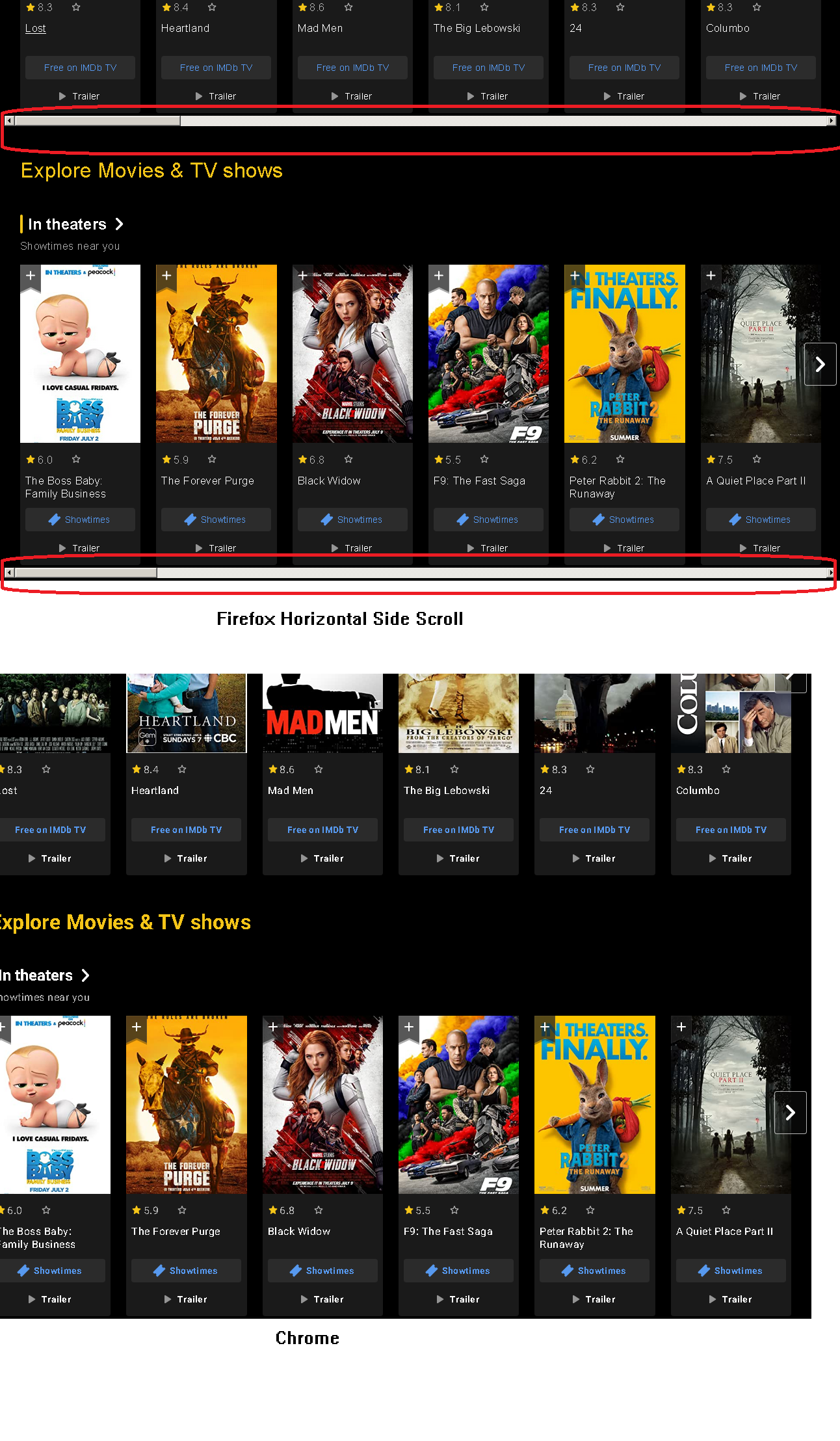Viewport: 840px width, 1441px height.
Task: Play Peter Rabbit 2 trailer in Firefox view
Action: click(624, 548)
